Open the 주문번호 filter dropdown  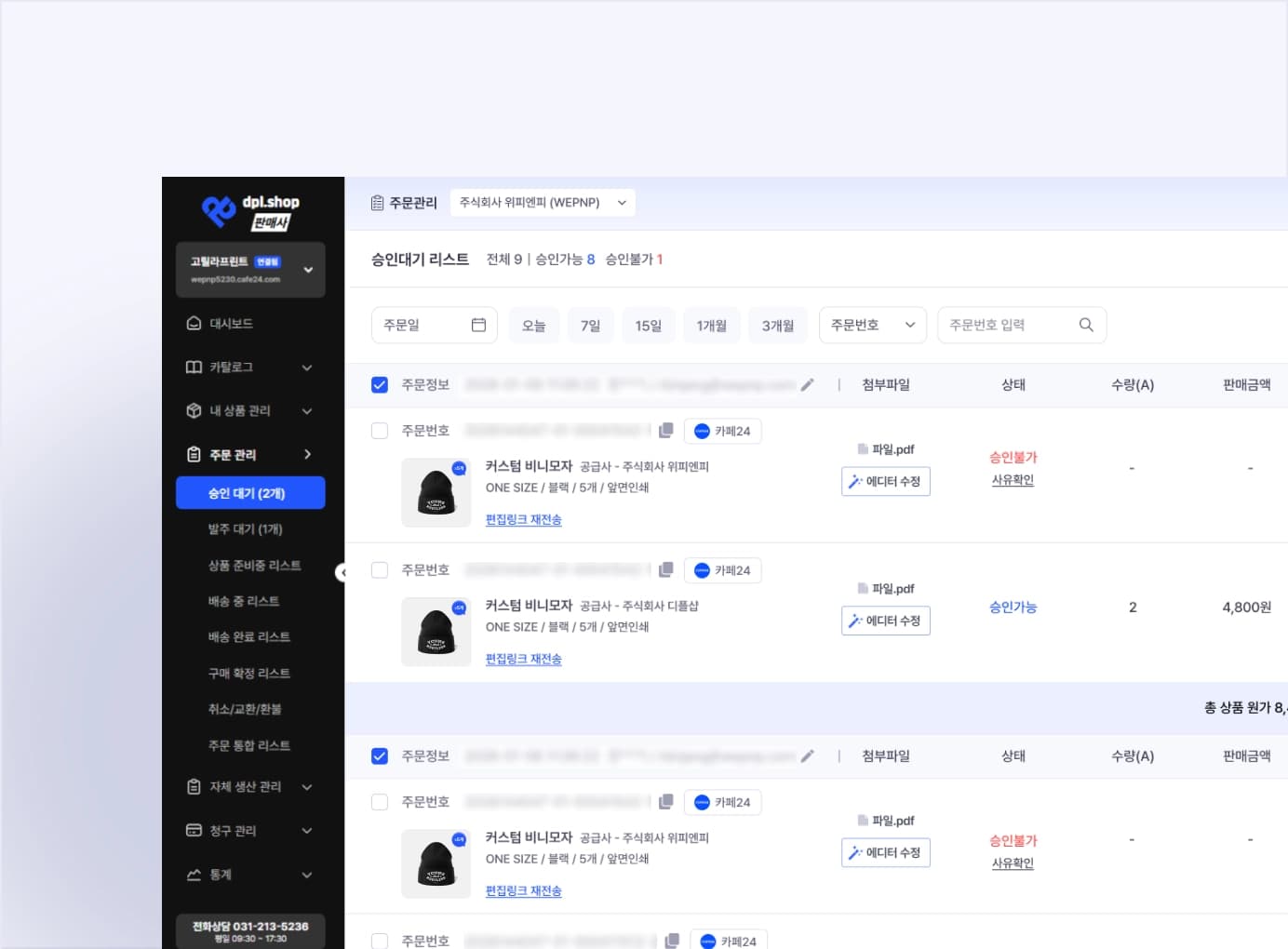pyautogui.click(x=872, y=325)
